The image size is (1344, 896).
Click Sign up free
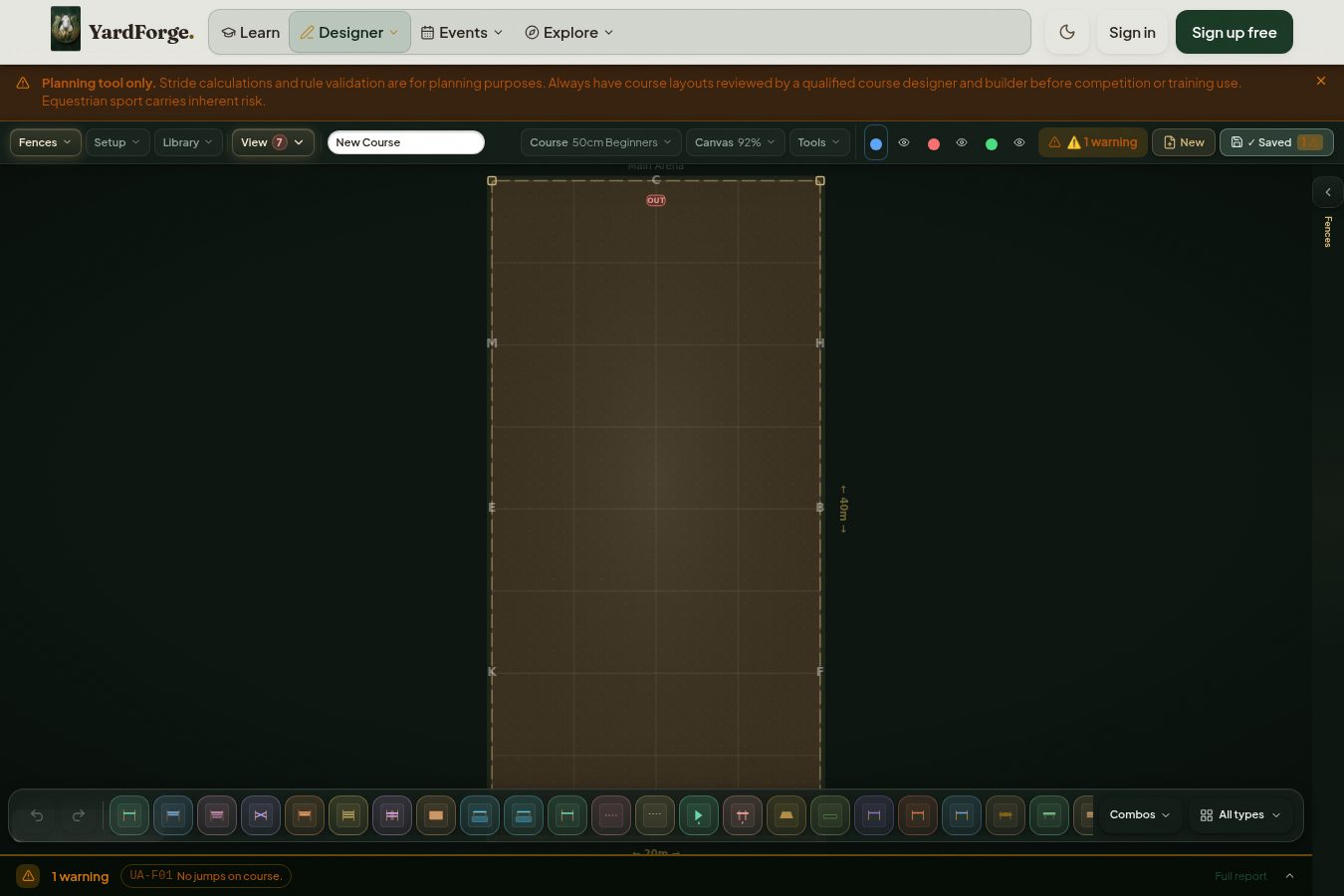coord(1234,32)
